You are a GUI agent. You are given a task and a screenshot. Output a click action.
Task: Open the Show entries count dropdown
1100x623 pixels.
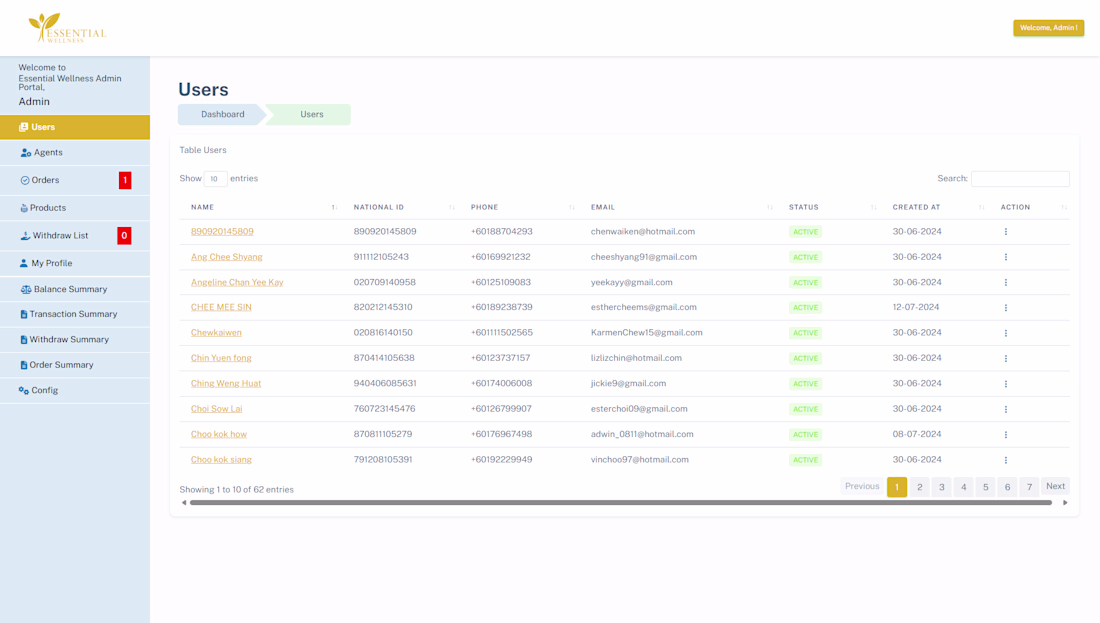tap(215, 178)
